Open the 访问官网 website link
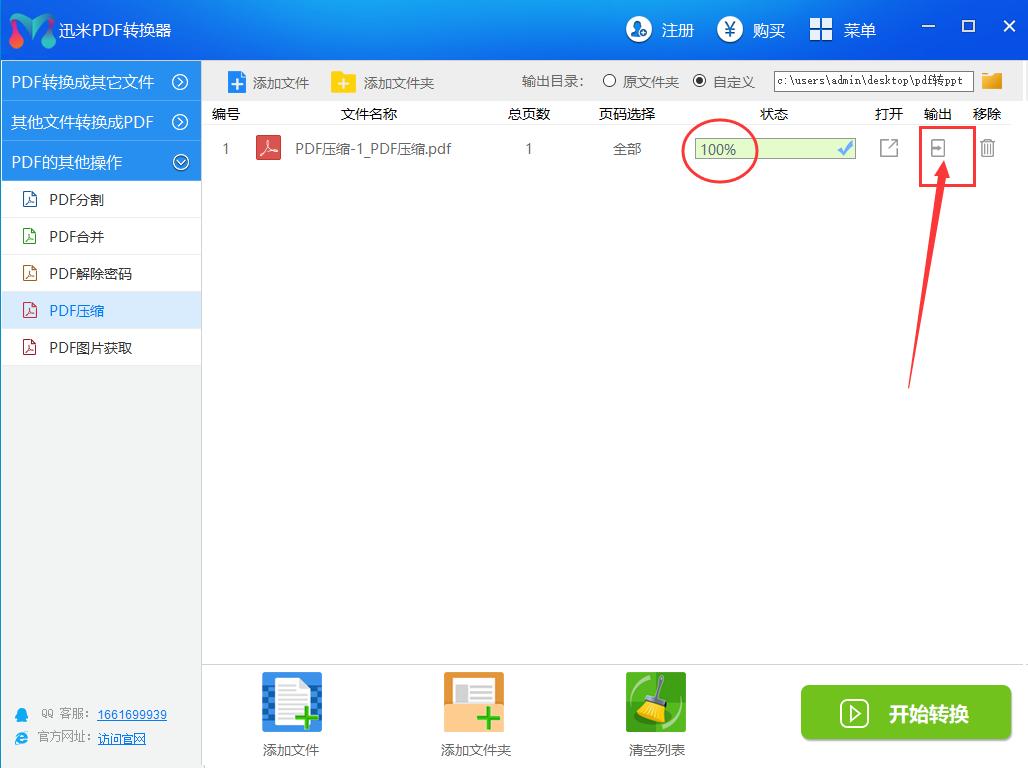This screenshot has width=1028, height=768. coord(120,738)
